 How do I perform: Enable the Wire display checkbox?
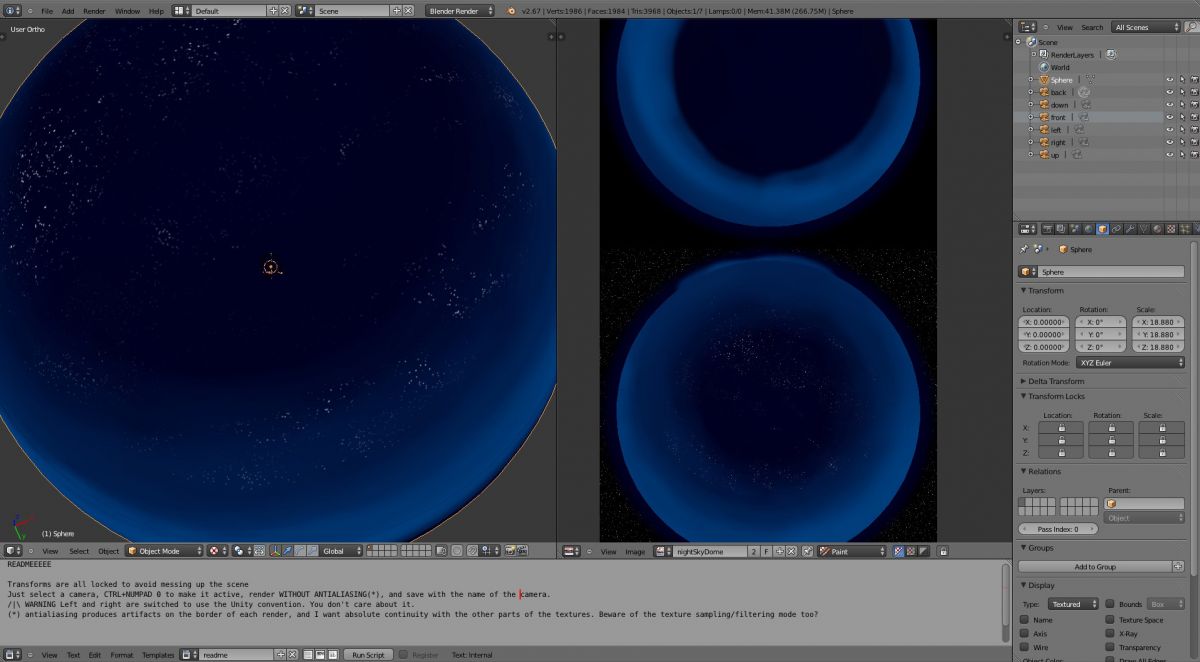click(x=1024, y=647)
